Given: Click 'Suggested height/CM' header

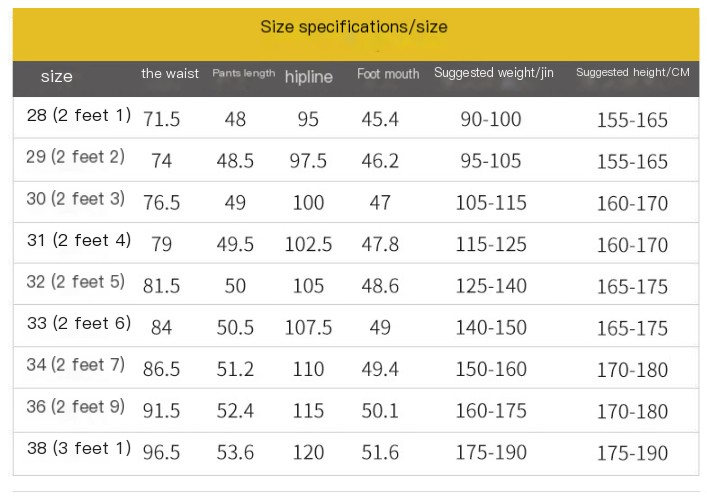Looking at the screenshot, I should (x=633, y=72).
